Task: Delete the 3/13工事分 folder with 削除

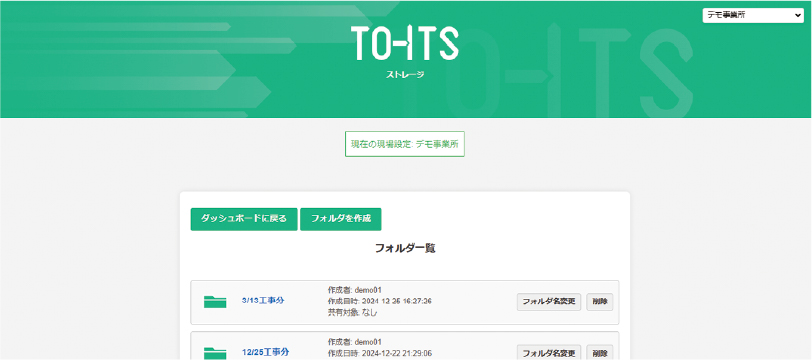Action: (x=600, y=302)
